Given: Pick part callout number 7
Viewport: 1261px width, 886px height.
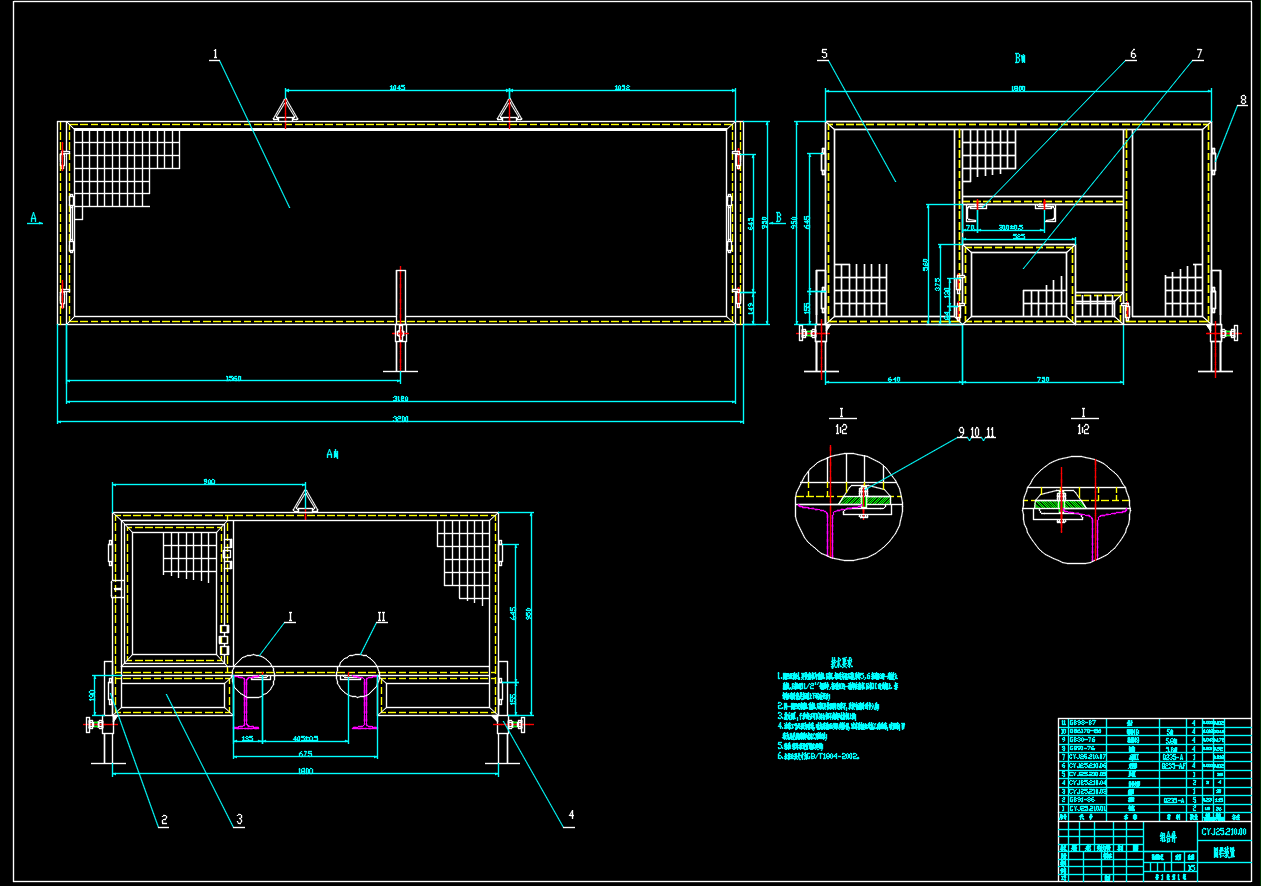Looking at the screenshot, I should [x=1198, y=56].
